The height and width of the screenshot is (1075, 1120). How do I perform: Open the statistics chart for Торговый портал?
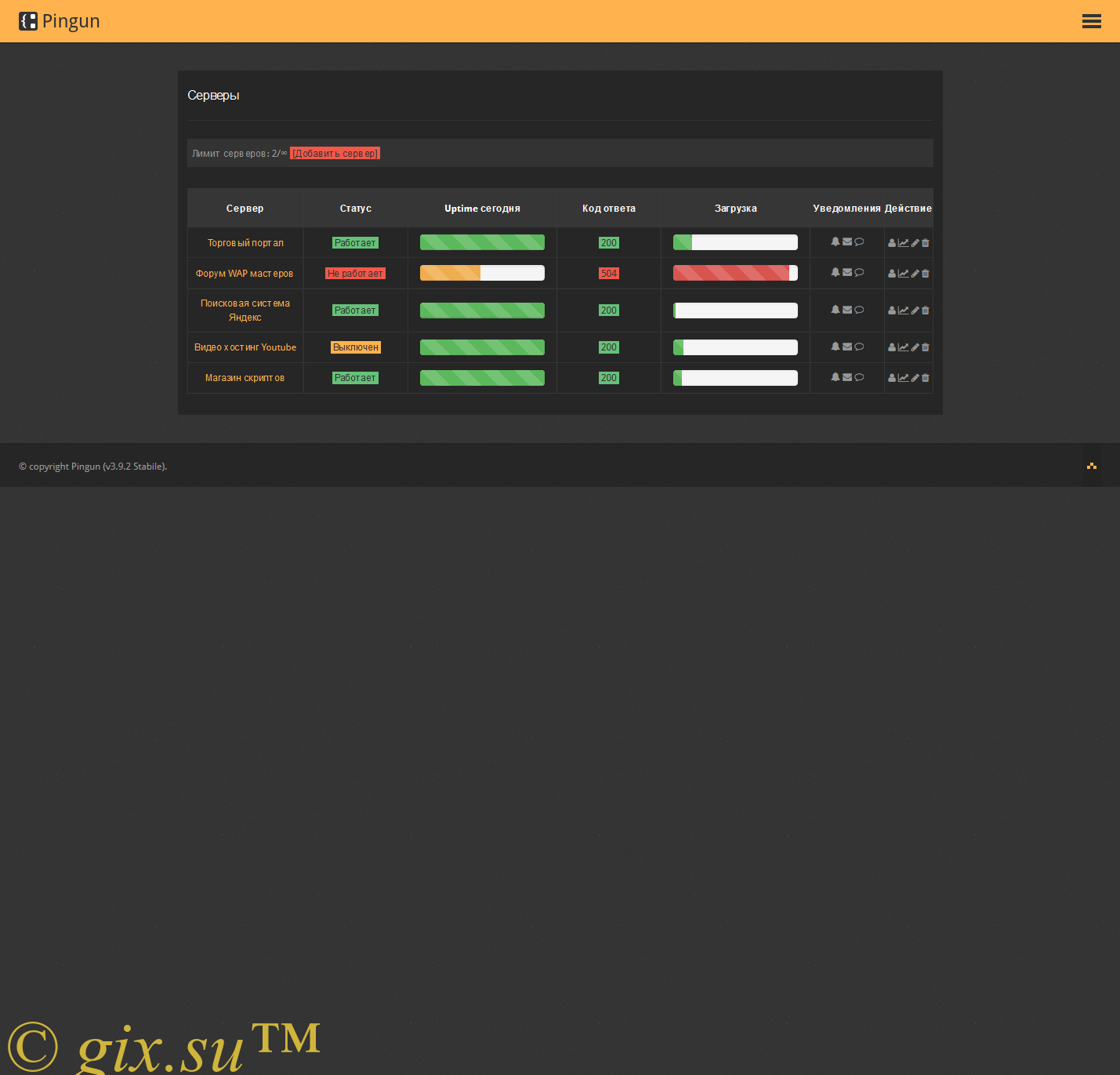904,243
